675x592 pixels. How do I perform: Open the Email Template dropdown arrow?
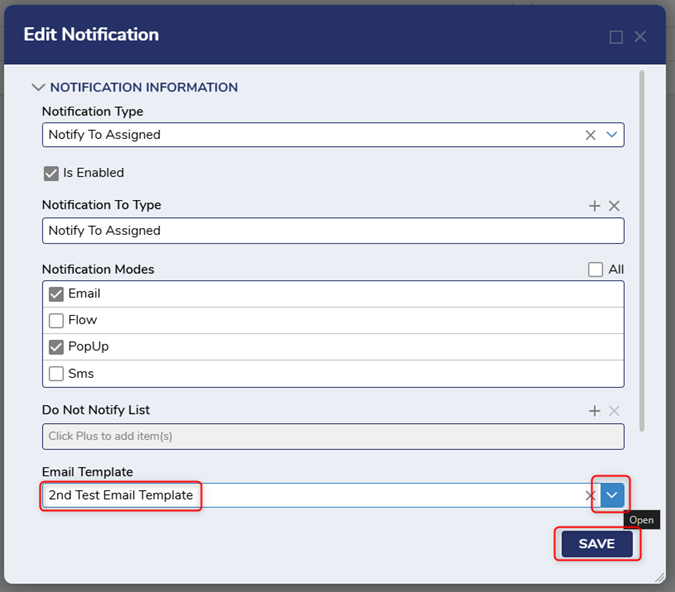pyautogui.click(x=613, y=494)
